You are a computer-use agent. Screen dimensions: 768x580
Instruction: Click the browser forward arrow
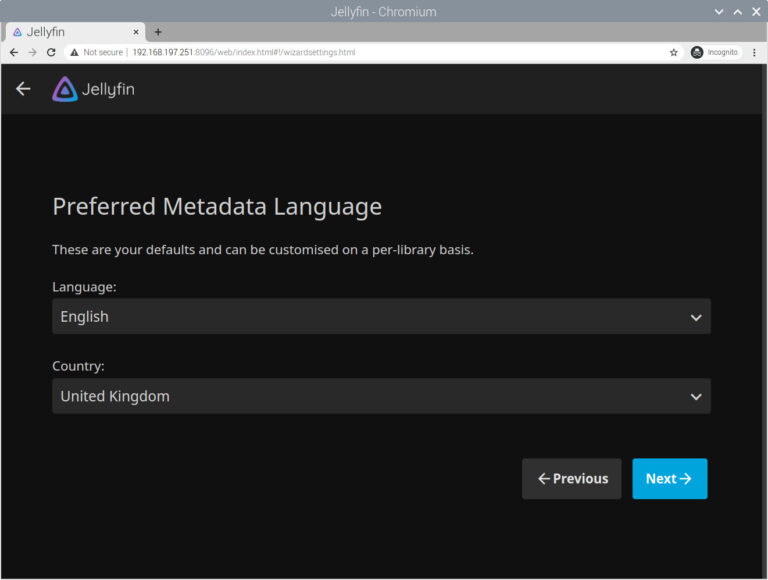[x=32, y=52]
